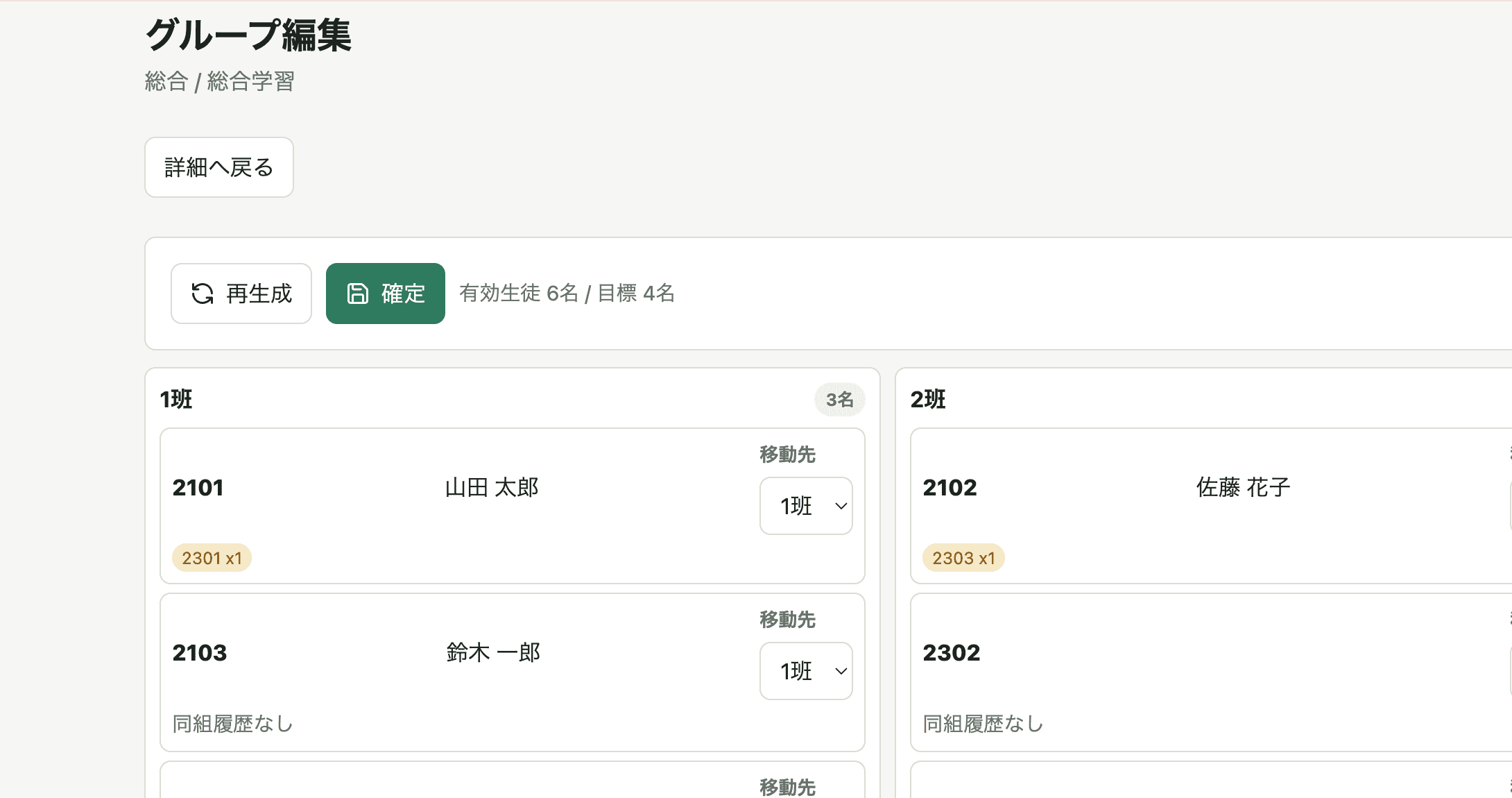
Task: Click 同組履歴なし under student 2103
Action: [x=233, y=724]
